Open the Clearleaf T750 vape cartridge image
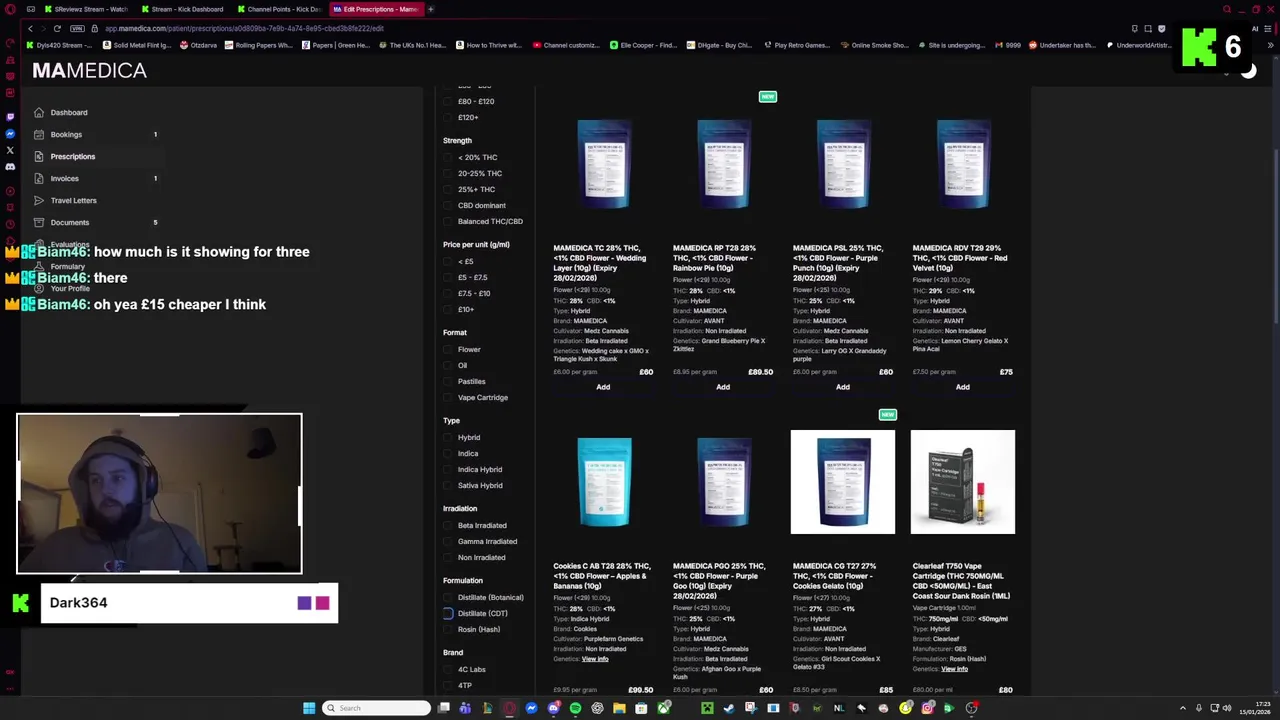 click(963, 482)
